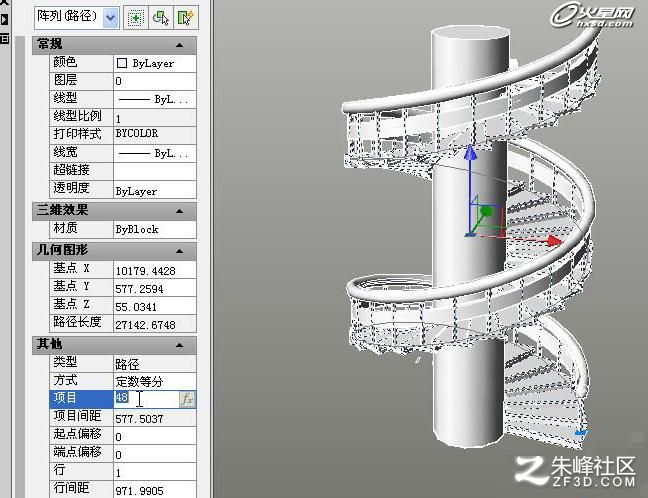Edit the 起点偏移 value 0
Viewport: 648px width, 498px height.
tap(155, 436)
